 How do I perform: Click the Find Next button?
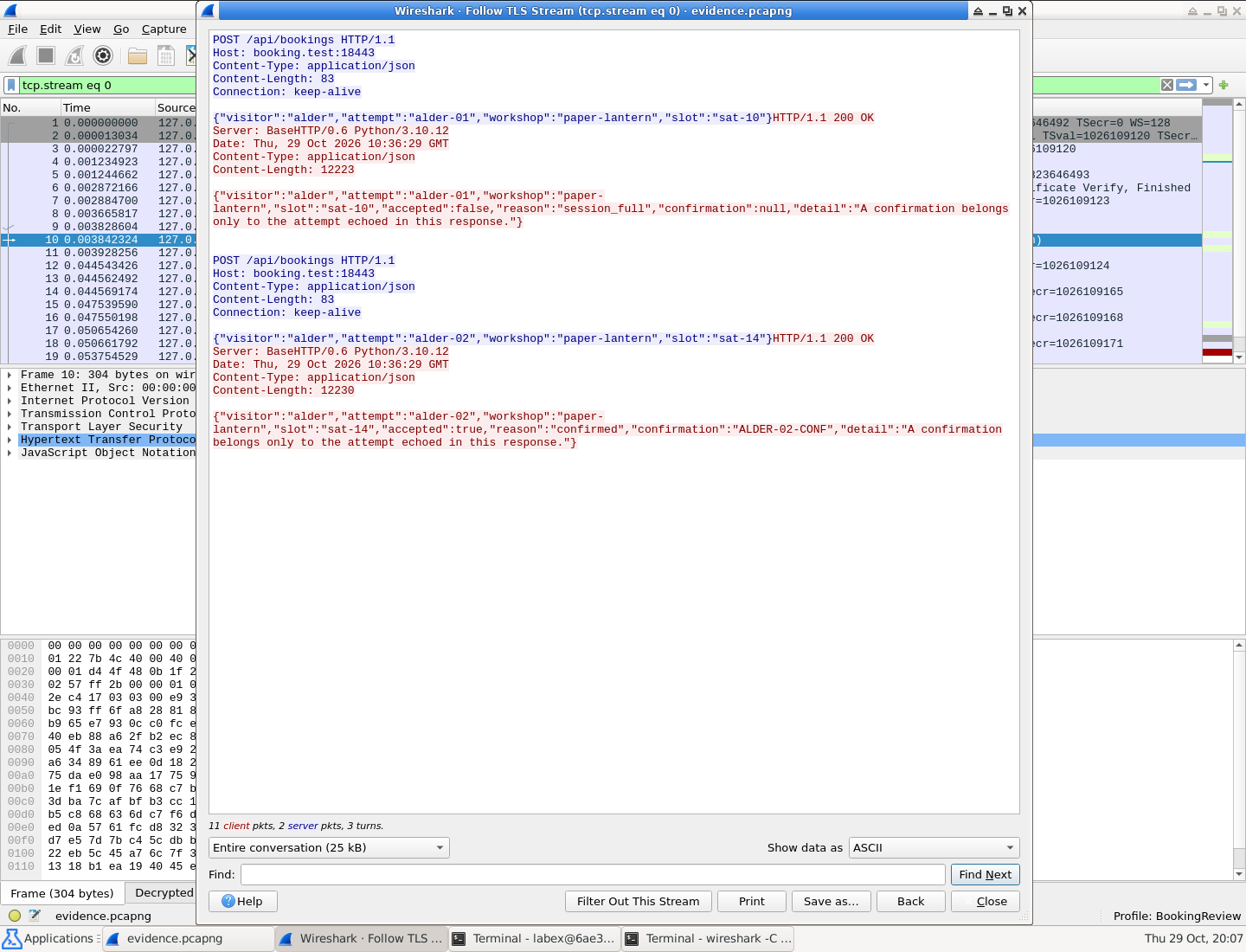(985, 875)
